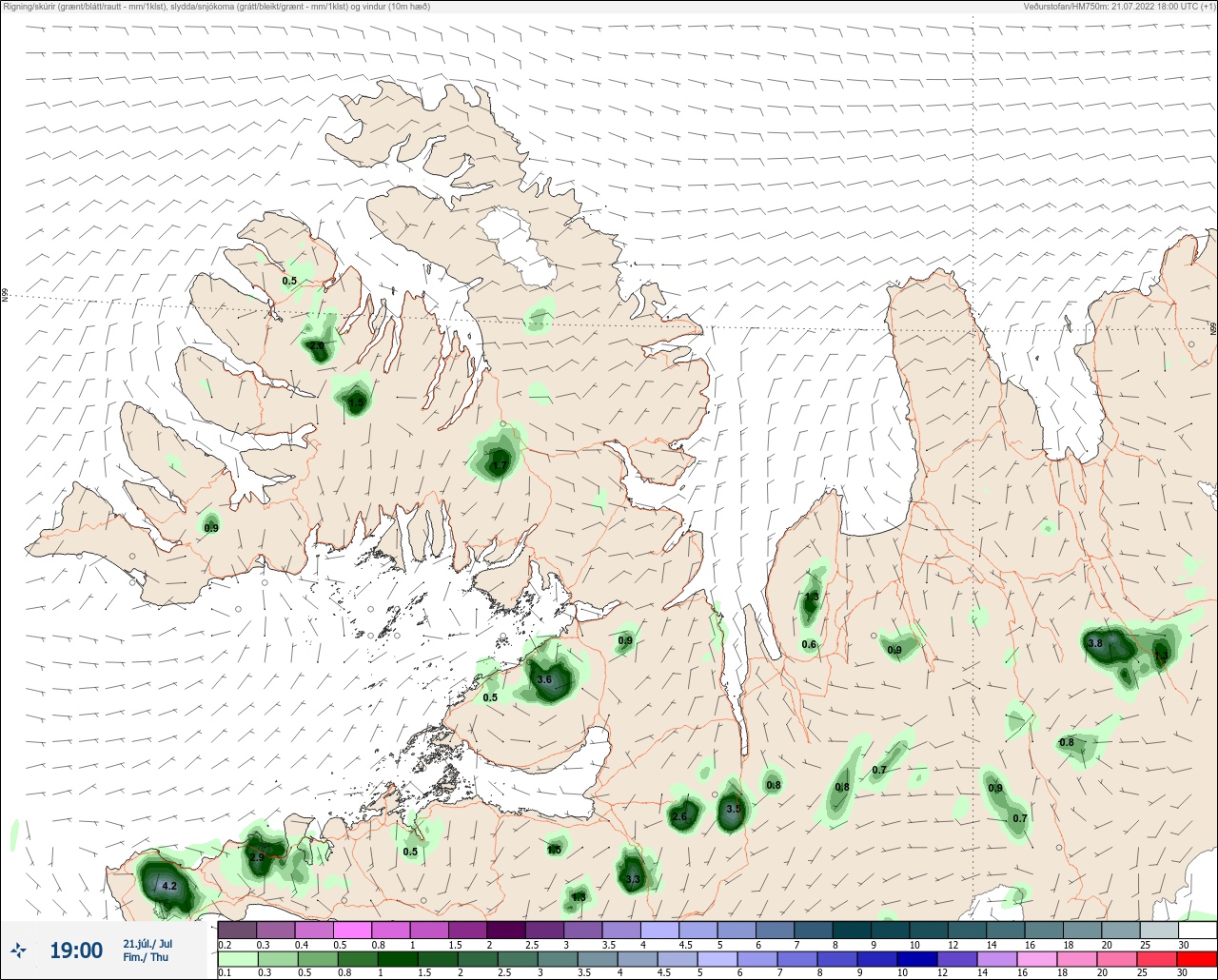Pick the bright pink swatch above 0.5 in the upper legend
The height and width of the screenshot is (980, 1218).
tap(352, 930)
